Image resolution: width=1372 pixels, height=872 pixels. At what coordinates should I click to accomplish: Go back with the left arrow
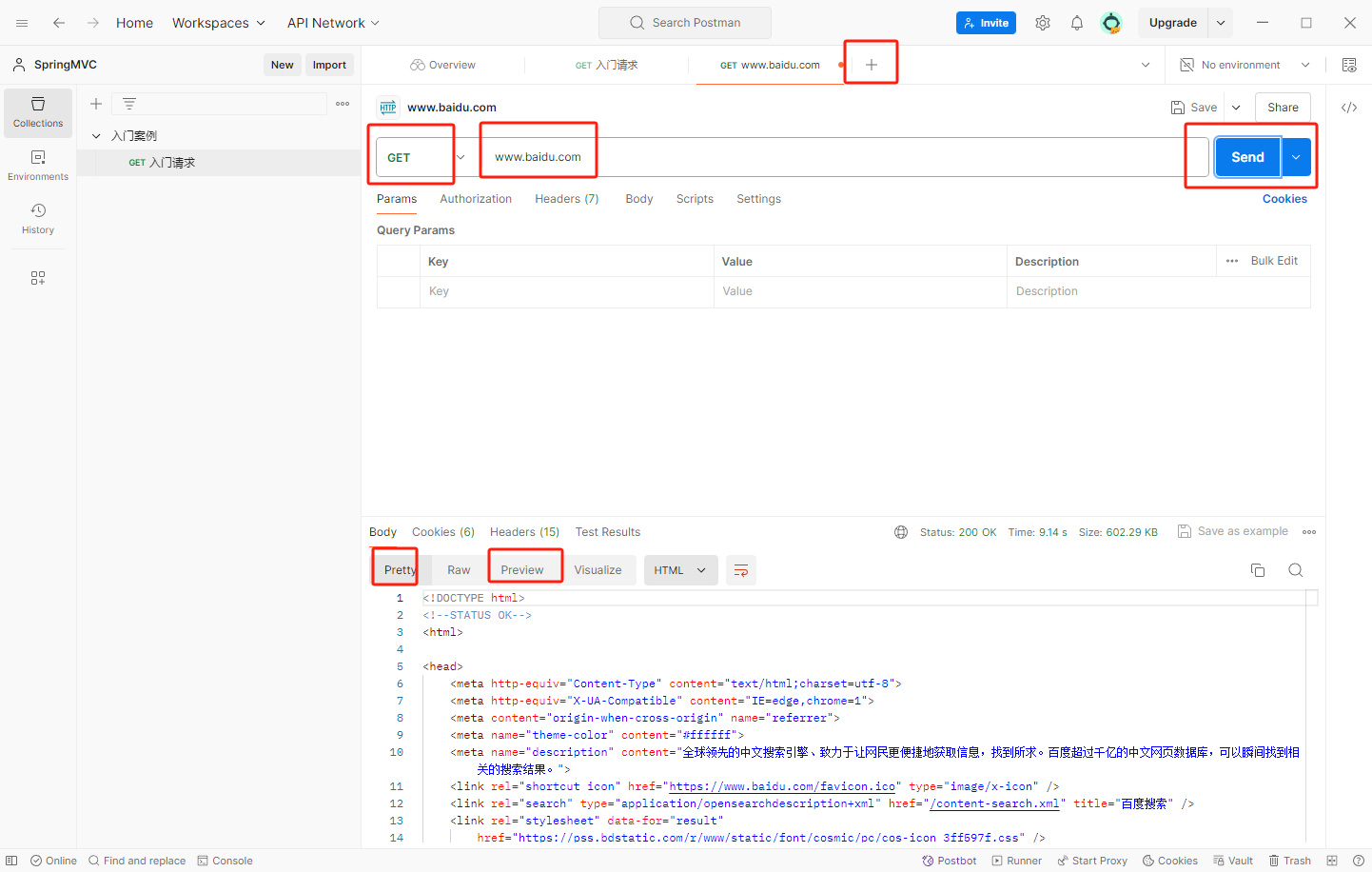point(59,23)
